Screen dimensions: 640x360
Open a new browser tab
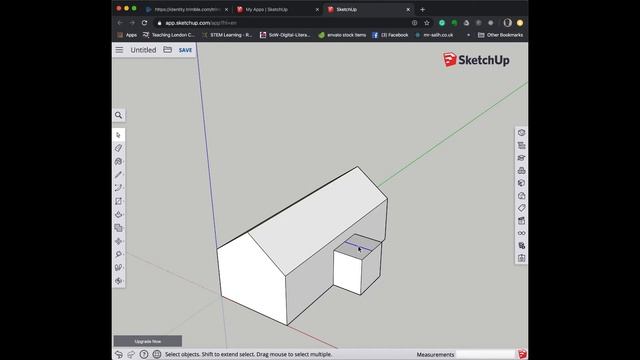coord(422,9)
